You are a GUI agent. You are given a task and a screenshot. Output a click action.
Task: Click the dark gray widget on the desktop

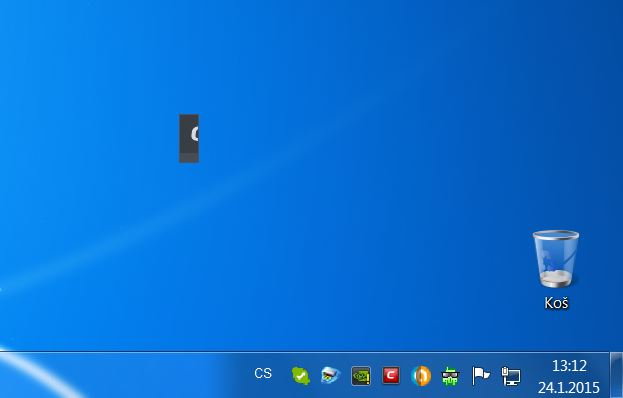189,138
